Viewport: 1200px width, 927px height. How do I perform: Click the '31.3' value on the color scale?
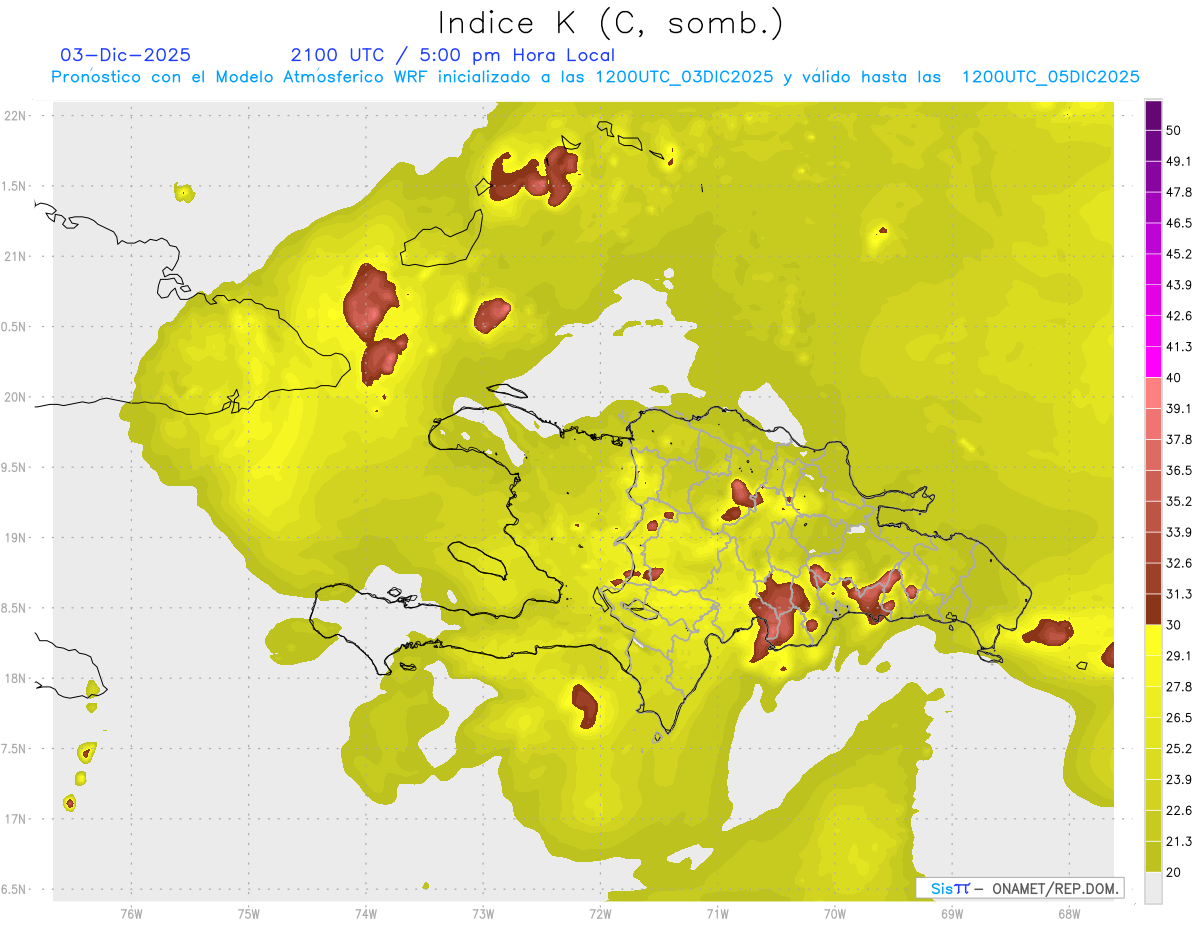(1178, 594)
